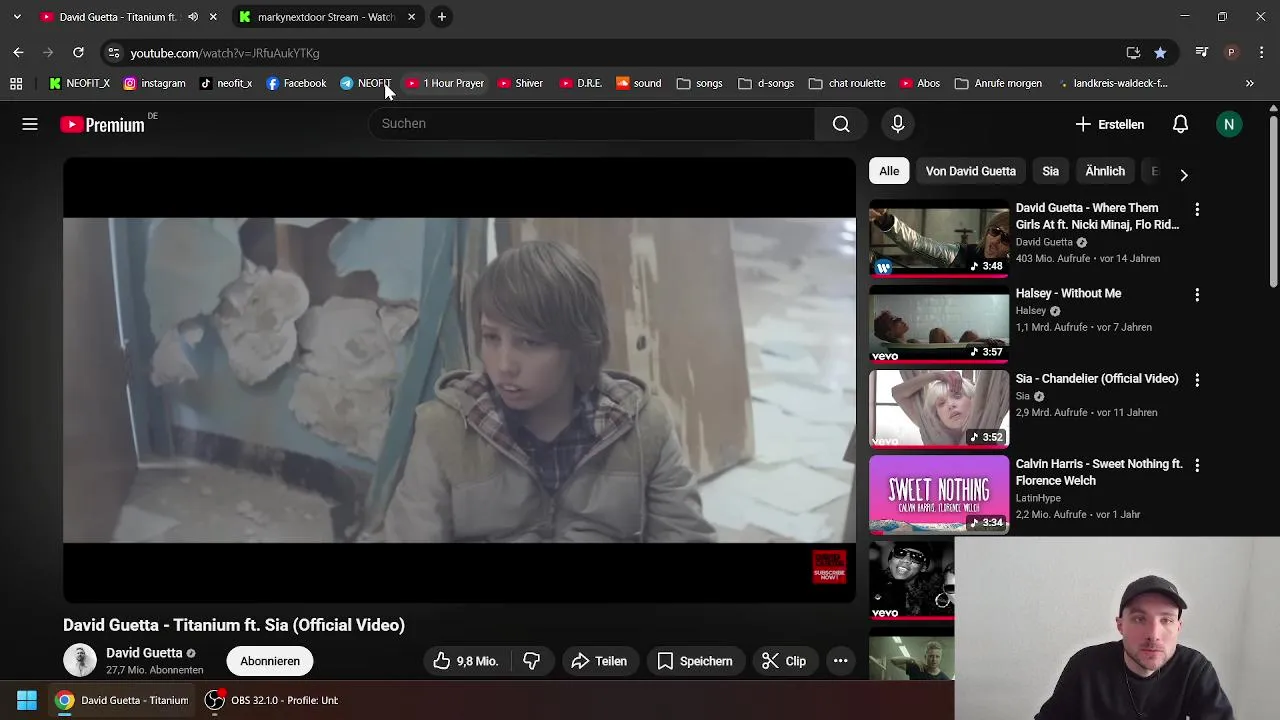1280x720 pixels.
Task: Open options menu for Where Them Girls At
Action: coord(1197,210)
